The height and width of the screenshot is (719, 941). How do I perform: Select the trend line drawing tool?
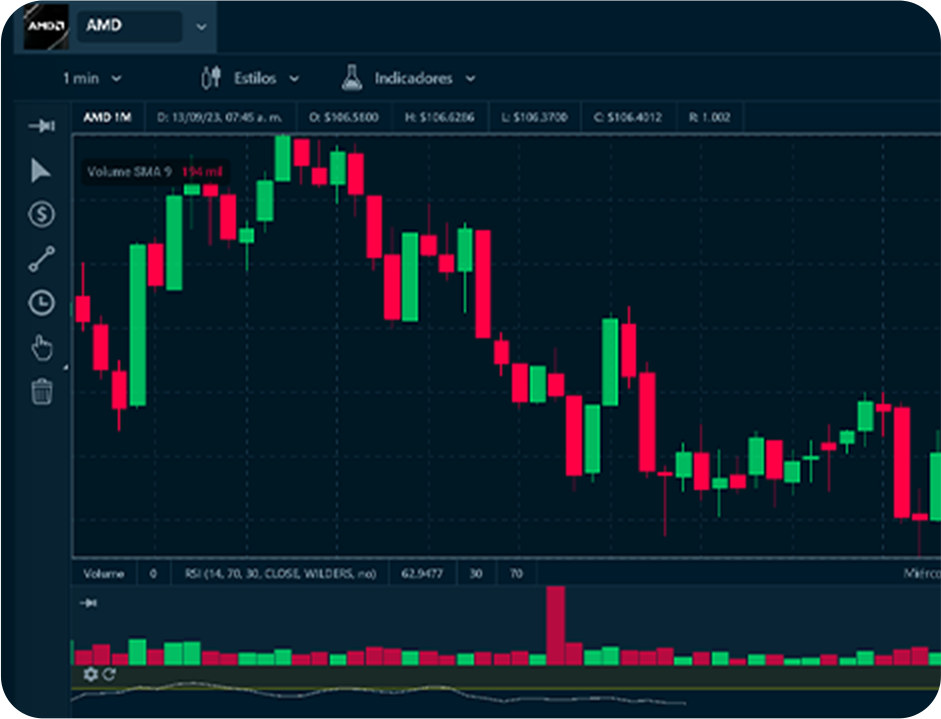click(41, 259)
